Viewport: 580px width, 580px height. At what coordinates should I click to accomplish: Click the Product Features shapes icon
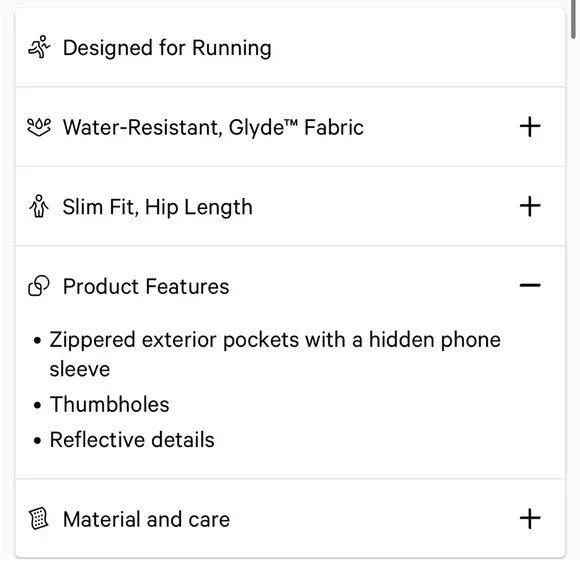pos(39,286)
